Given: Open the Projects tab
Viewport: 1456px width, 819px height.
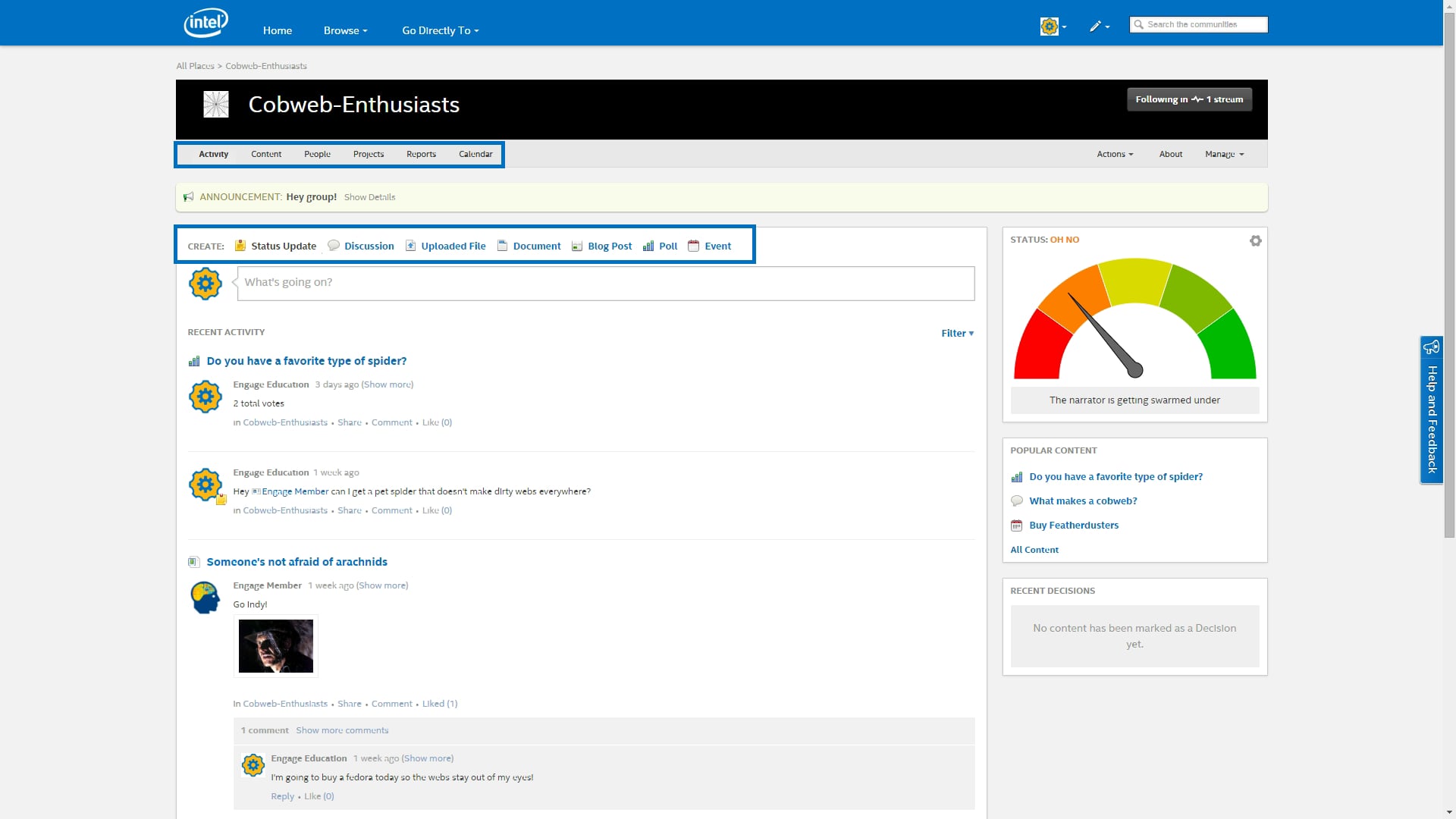Looking at the screenshot, I should click(369, 154).
